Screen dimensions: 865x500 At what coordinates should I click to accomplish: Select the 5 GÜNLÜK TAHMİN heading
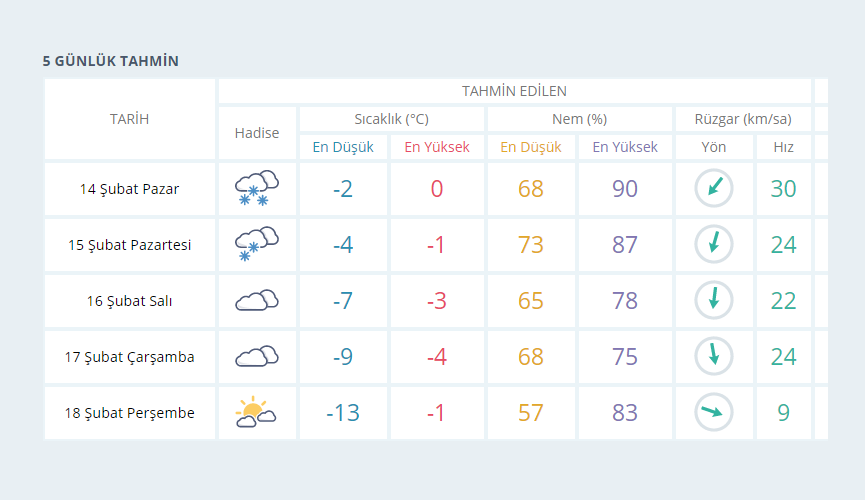click(111, 61)
